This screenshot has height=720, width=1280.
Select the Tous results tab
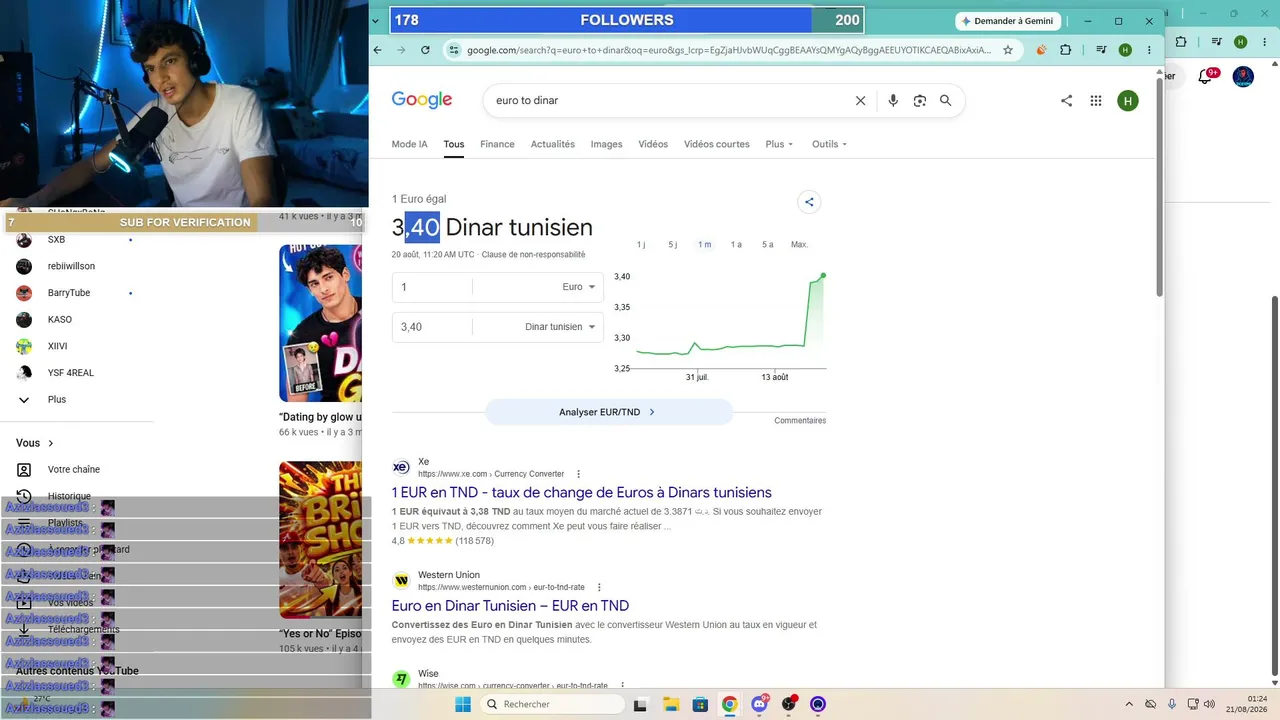click(454, 144)
